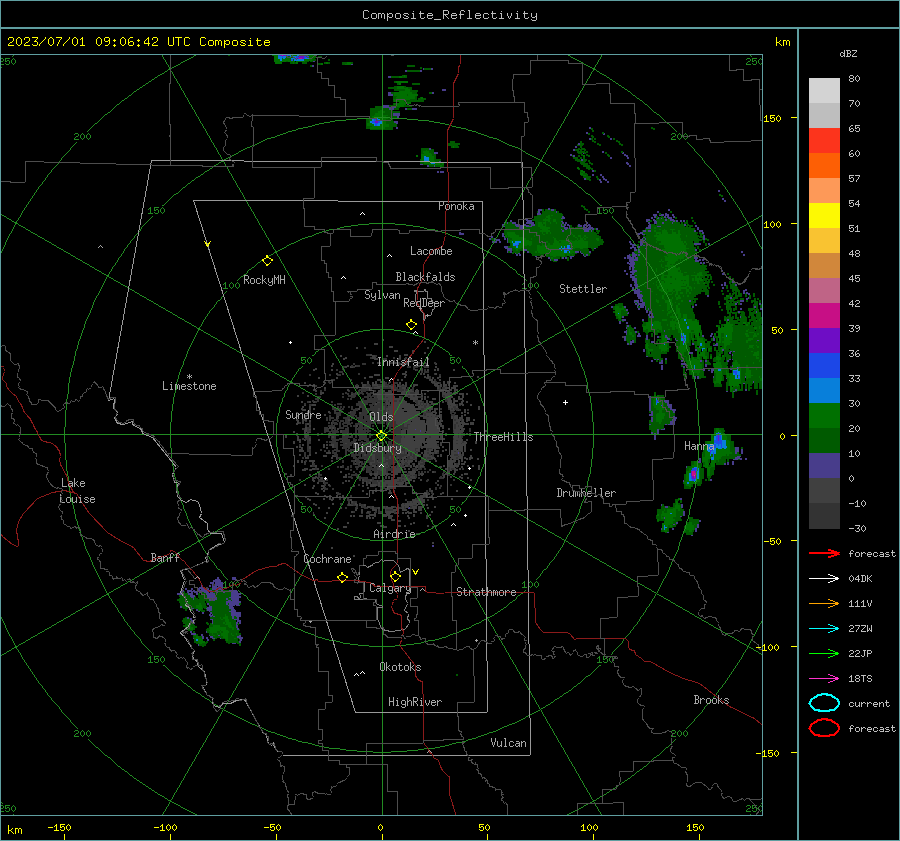Click the dBZ legend heading
This screenshot has height=841, width=900.
pyautogui.click(x=848, y=53)
